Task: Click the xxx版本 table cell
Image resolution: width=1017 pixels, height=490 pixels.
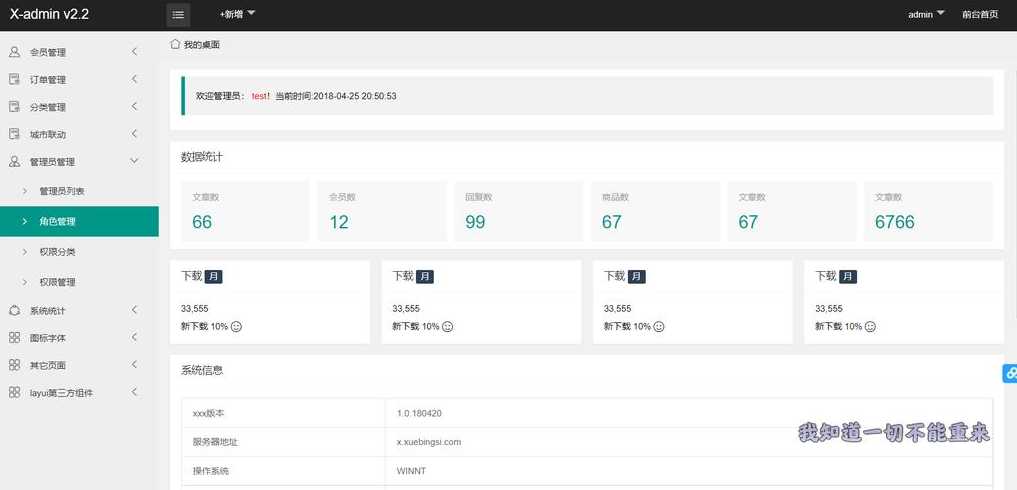Action: pos(283,413)
